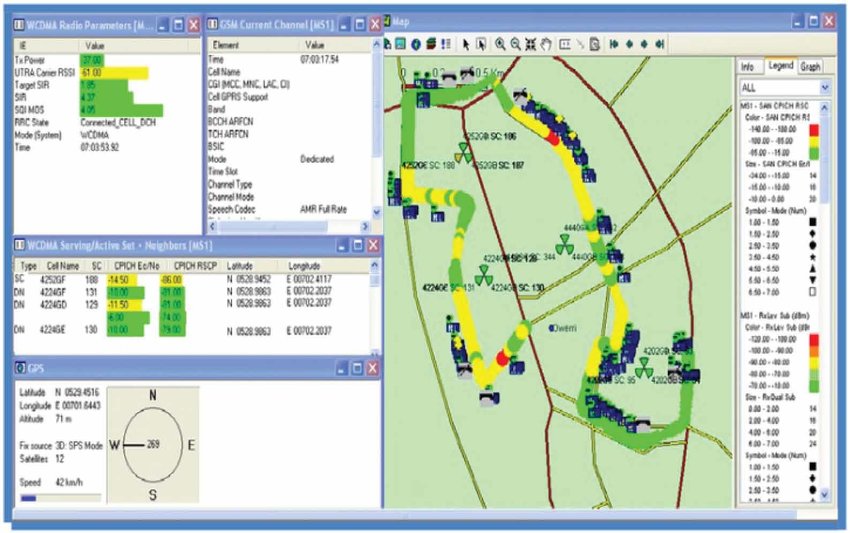Jump to first with the leftmost green arrow
Screen dimensions: 850x533
[x=614, y=44]
